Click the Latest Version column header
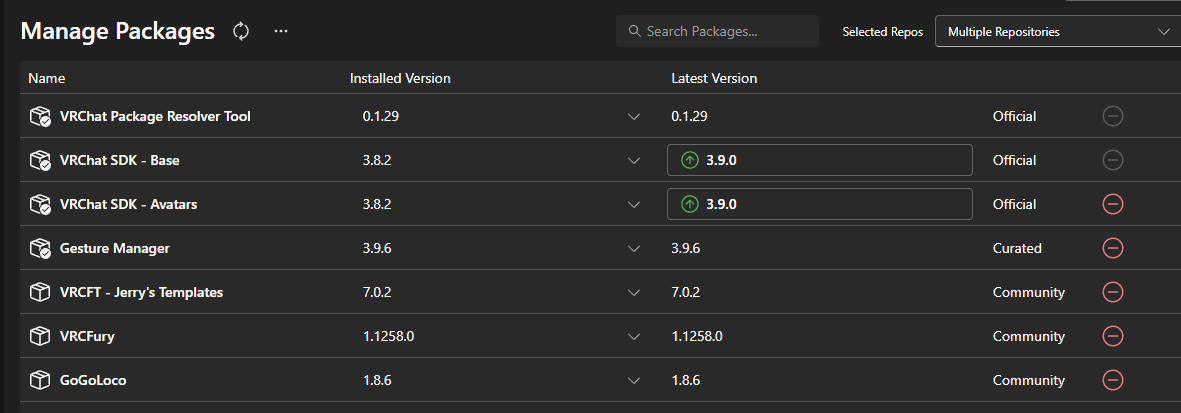The height and width of the screenshot is (413, 1181). 714,78
